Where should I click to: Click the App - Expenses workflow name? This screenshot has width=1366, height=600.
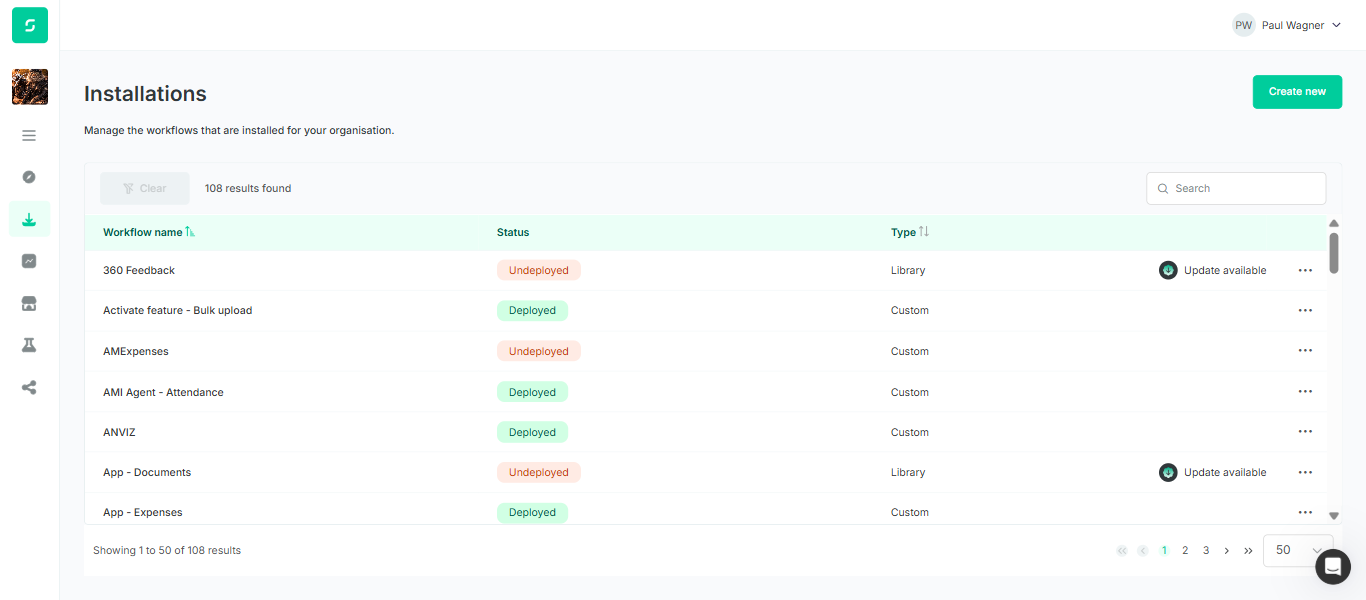point(143,512)
